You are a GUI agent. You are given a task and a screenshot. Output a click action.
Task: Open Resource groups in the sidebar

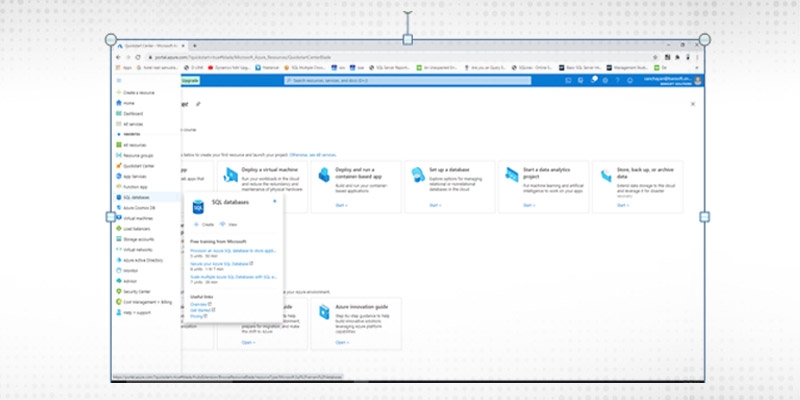(x=135, y=155)
